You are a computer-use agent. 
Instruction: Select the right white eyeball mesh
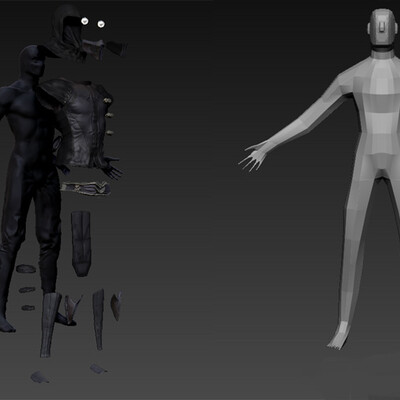click(101, 24)
